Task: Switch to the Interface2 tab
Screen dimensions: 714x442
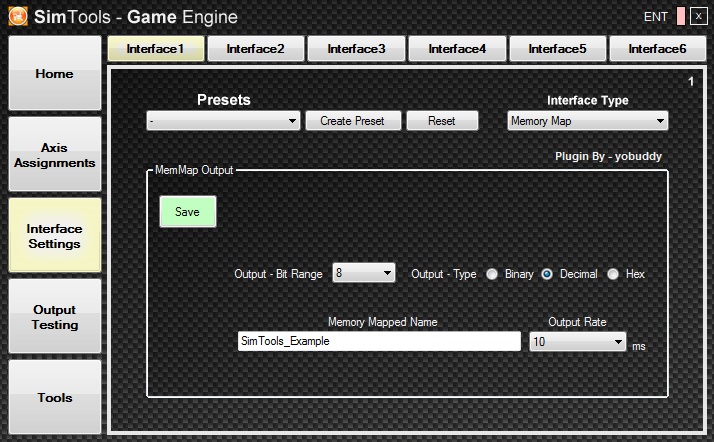Action: (x=255, y=48)
